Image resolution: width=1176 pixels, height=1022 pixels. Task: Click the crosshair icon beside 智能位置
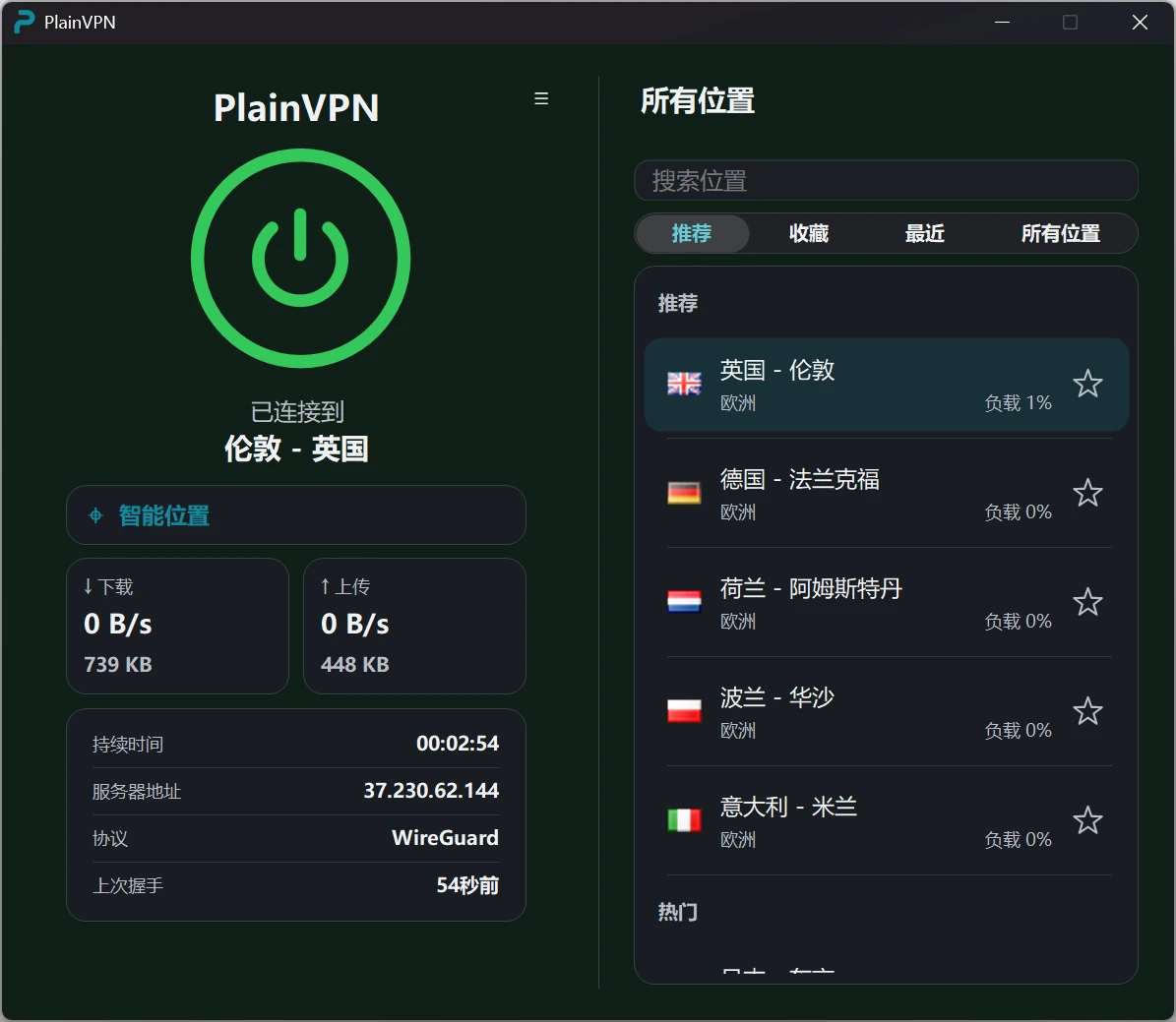click(x=96, y=515)
